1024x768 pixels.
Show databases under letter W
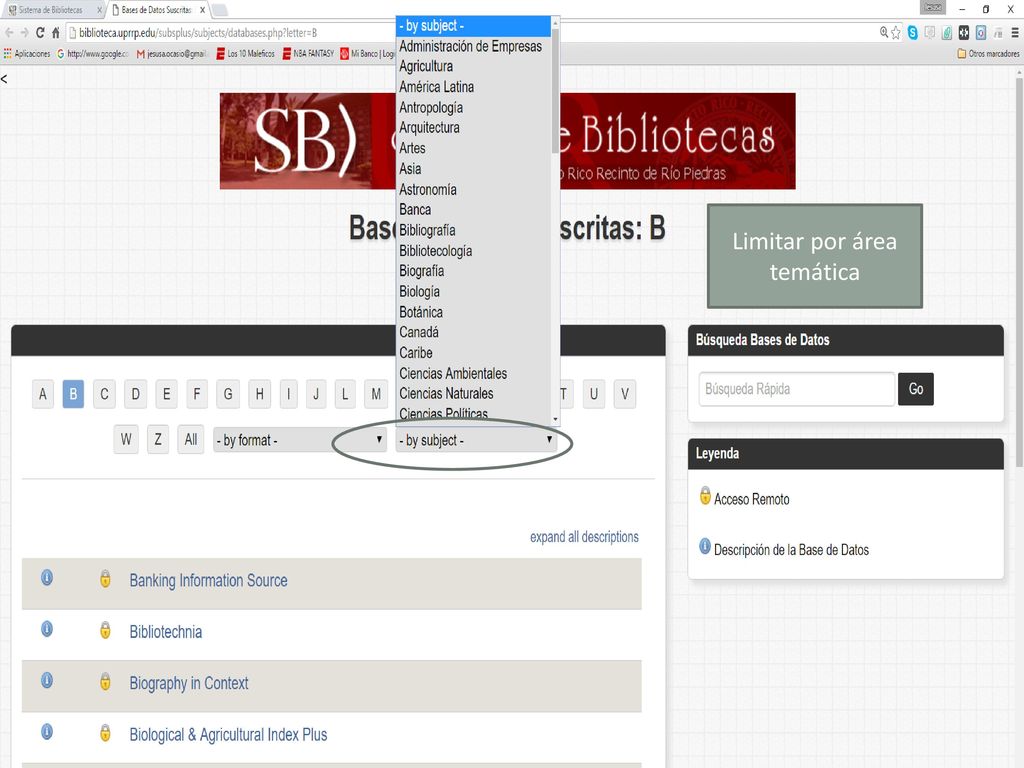click(126, 440)
